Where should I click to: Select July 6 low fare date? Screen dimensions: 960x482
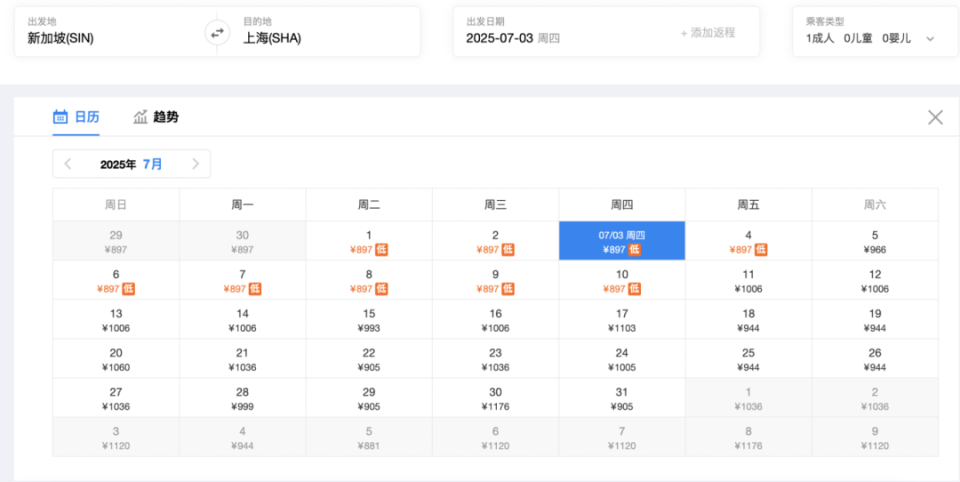coord(116,280)
